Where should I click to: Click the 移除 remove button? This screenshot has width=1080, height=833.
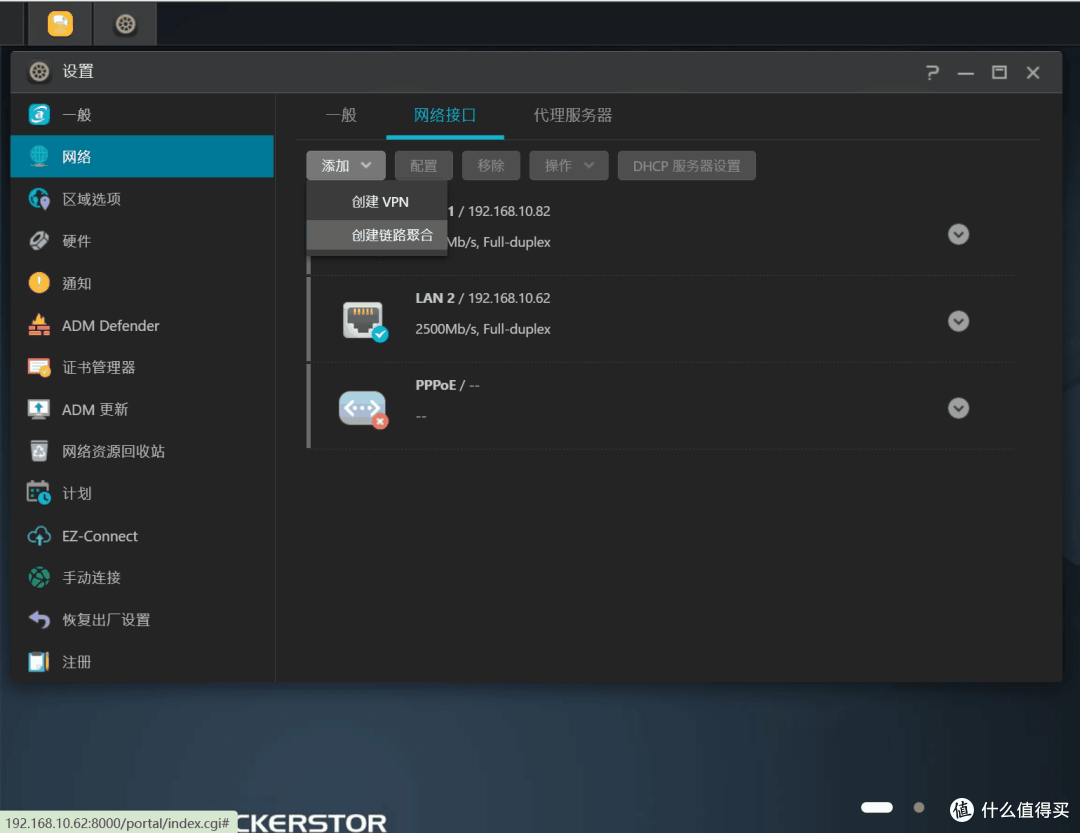(491, 166)
